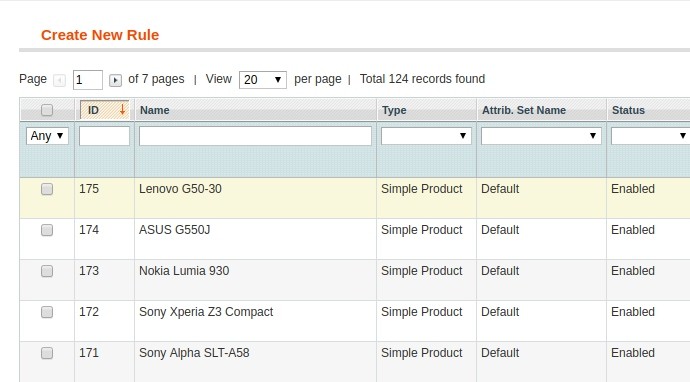The height and width of the screenshot is (382, 690).
Task: Click Enabled status in ASUS G550J row
Action: [x=633, y=230]
